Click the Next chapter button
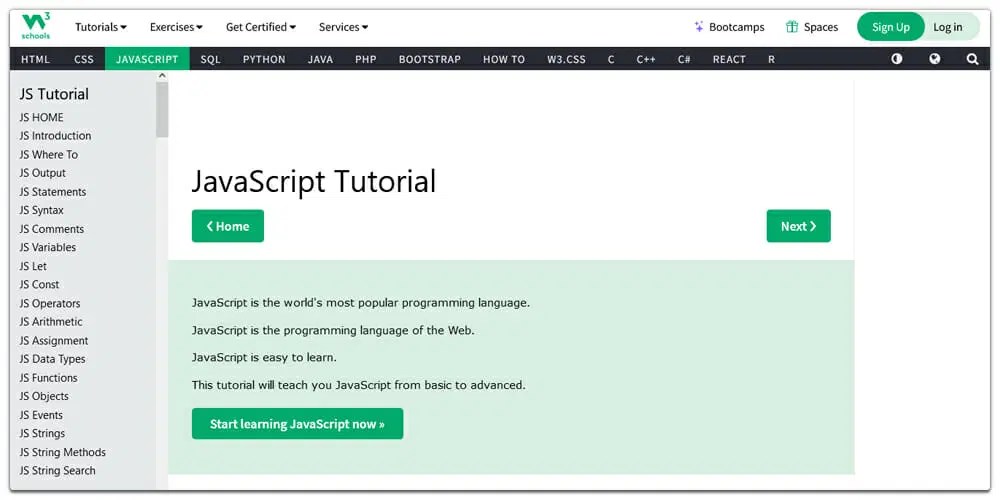The image size is (1000, 500). tap(798, 226)
